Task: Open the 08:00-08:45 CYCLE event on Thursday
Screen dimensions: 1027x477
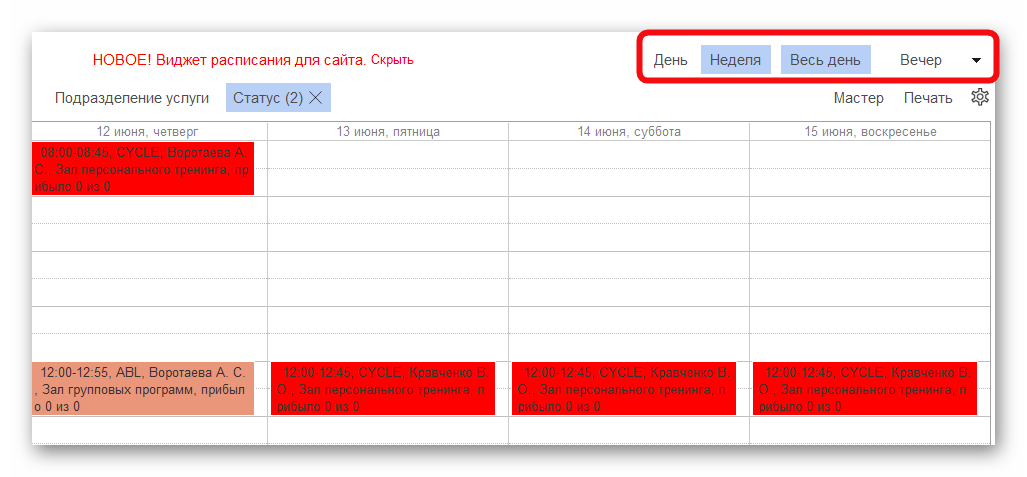Action: click(x=143, y=169)
